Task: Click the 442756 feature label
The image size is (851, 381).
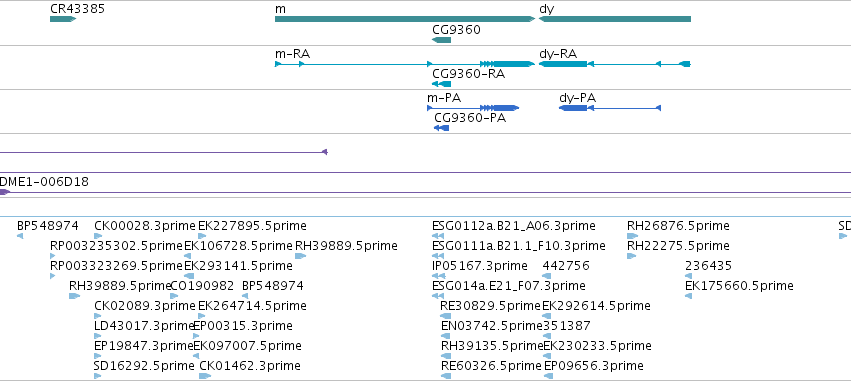Action: (x=566, y=265)
